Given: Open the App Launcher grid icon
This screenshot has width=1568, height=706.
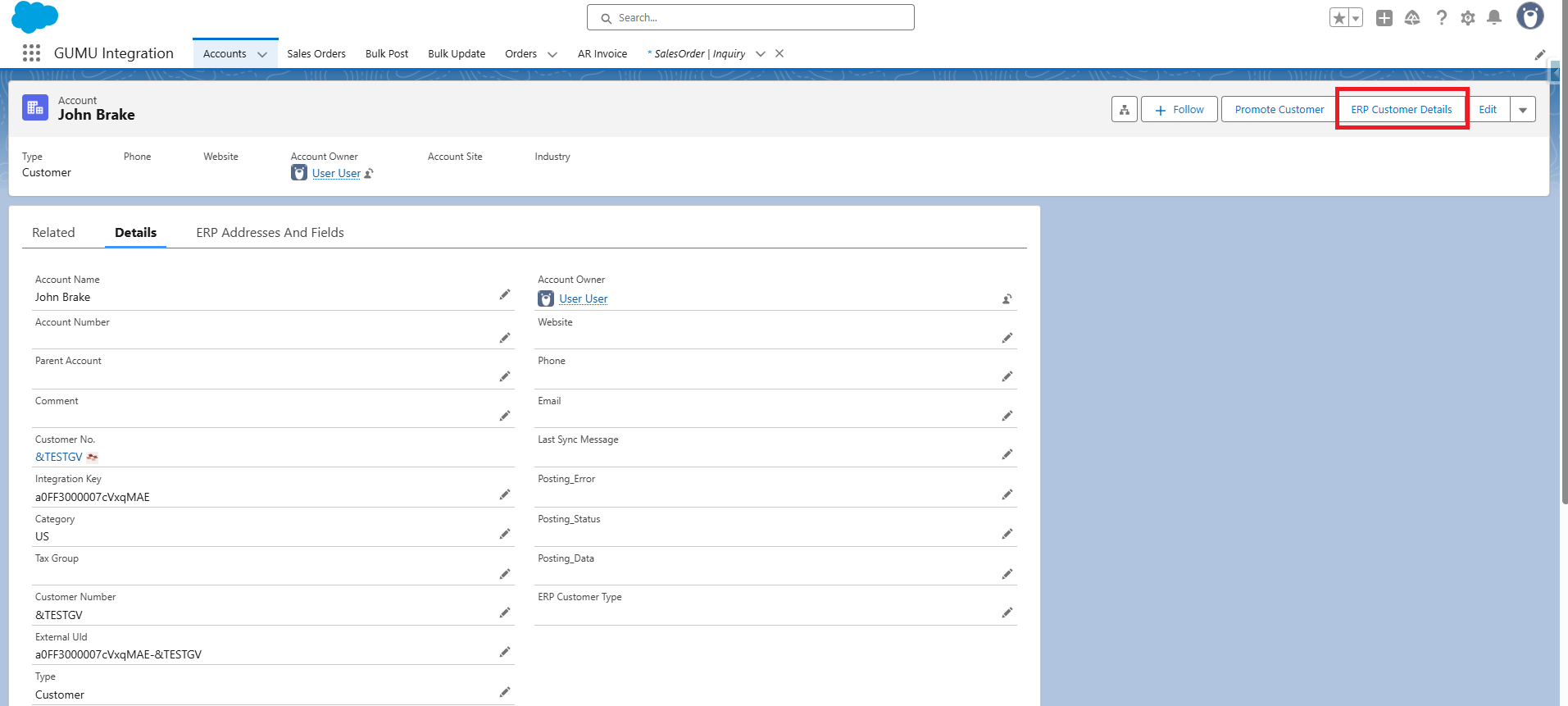Looking at the screenshot, I should click(x=31, y=53).
